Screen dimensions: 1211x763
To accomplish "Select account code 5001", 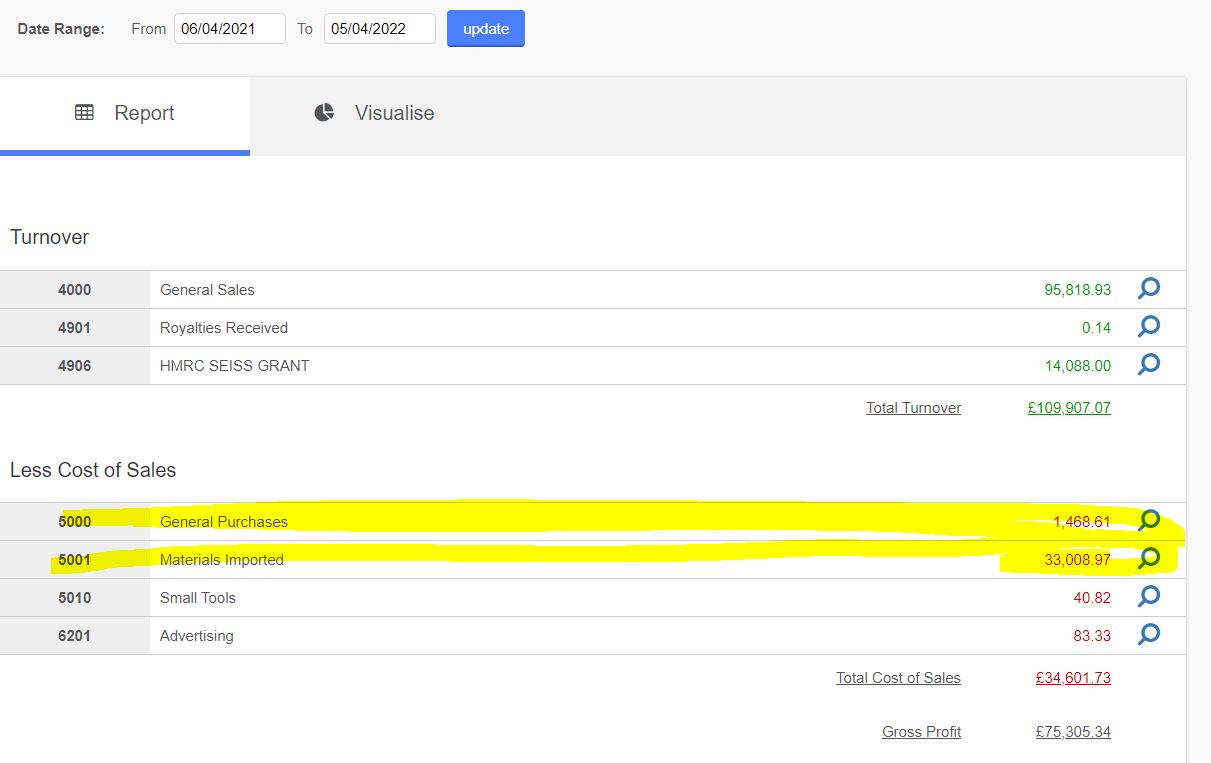I will [x=74, y=560].
